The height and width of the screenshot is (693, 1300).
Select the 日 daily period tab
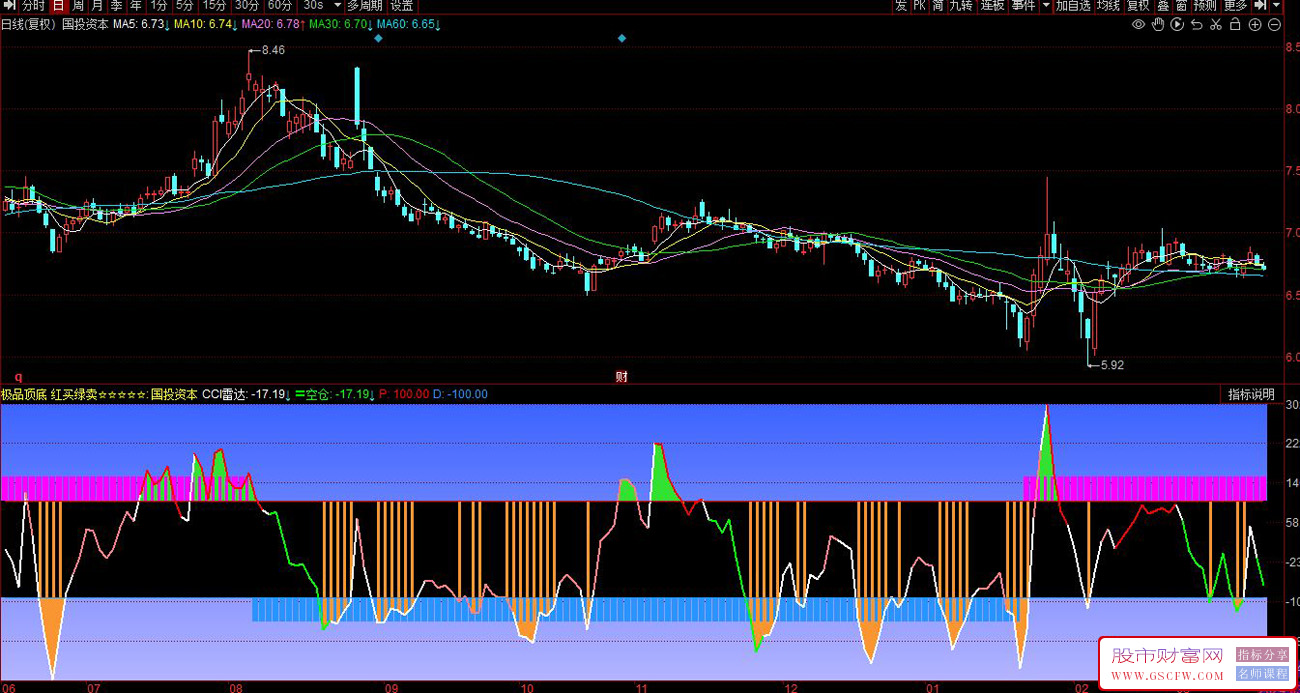click(x=58, y=5)
